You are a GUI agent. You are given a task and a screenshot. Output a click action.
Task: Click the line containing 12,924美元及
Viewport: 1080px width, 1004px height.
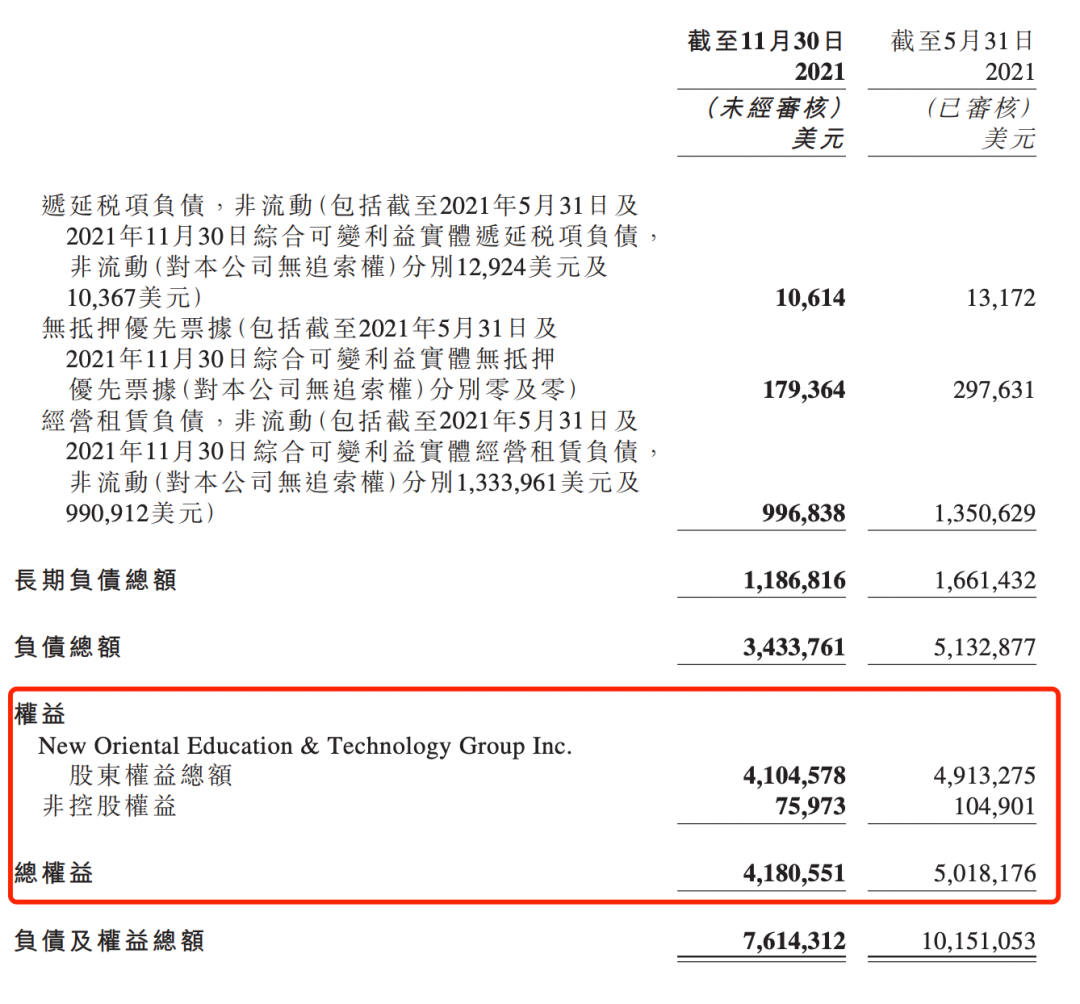338,266
